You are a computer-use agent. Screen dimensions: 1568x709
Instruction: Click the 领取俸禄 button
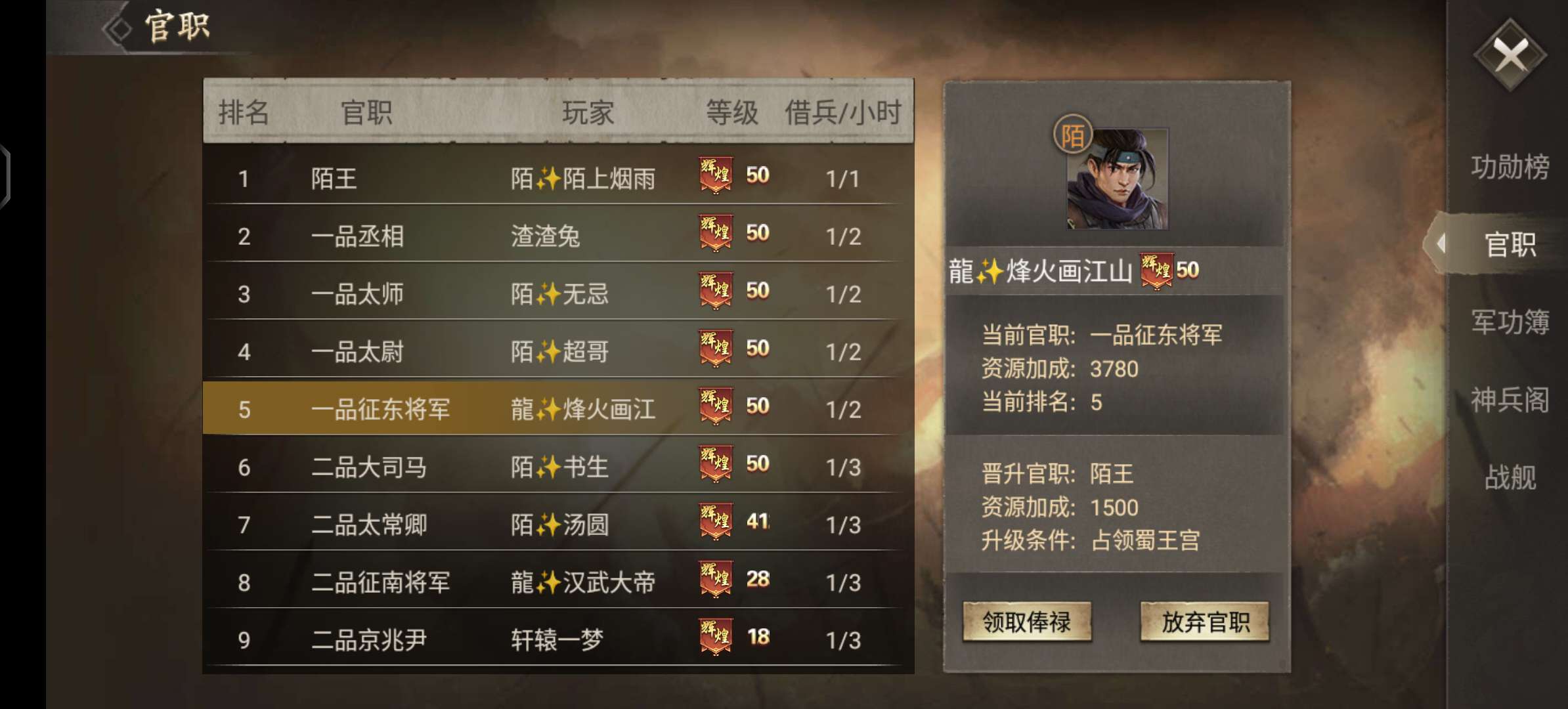pos(1027,621)
